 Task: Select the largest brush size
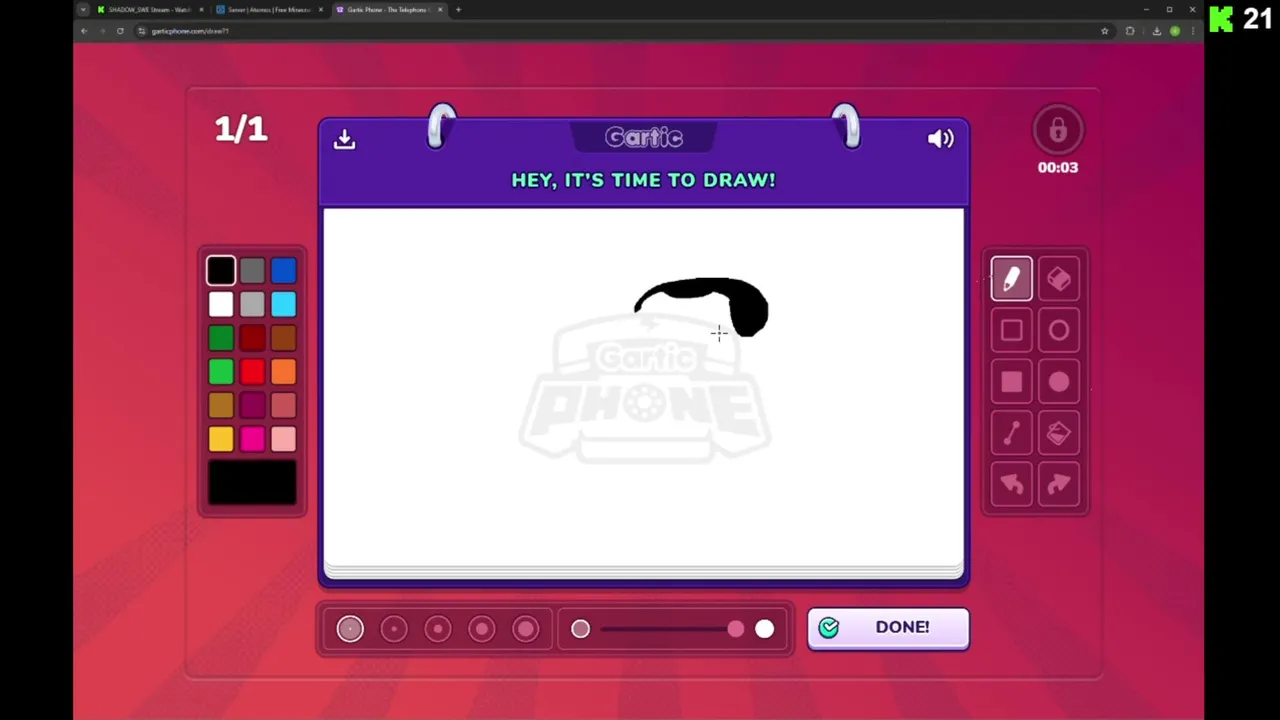(526, 628)
